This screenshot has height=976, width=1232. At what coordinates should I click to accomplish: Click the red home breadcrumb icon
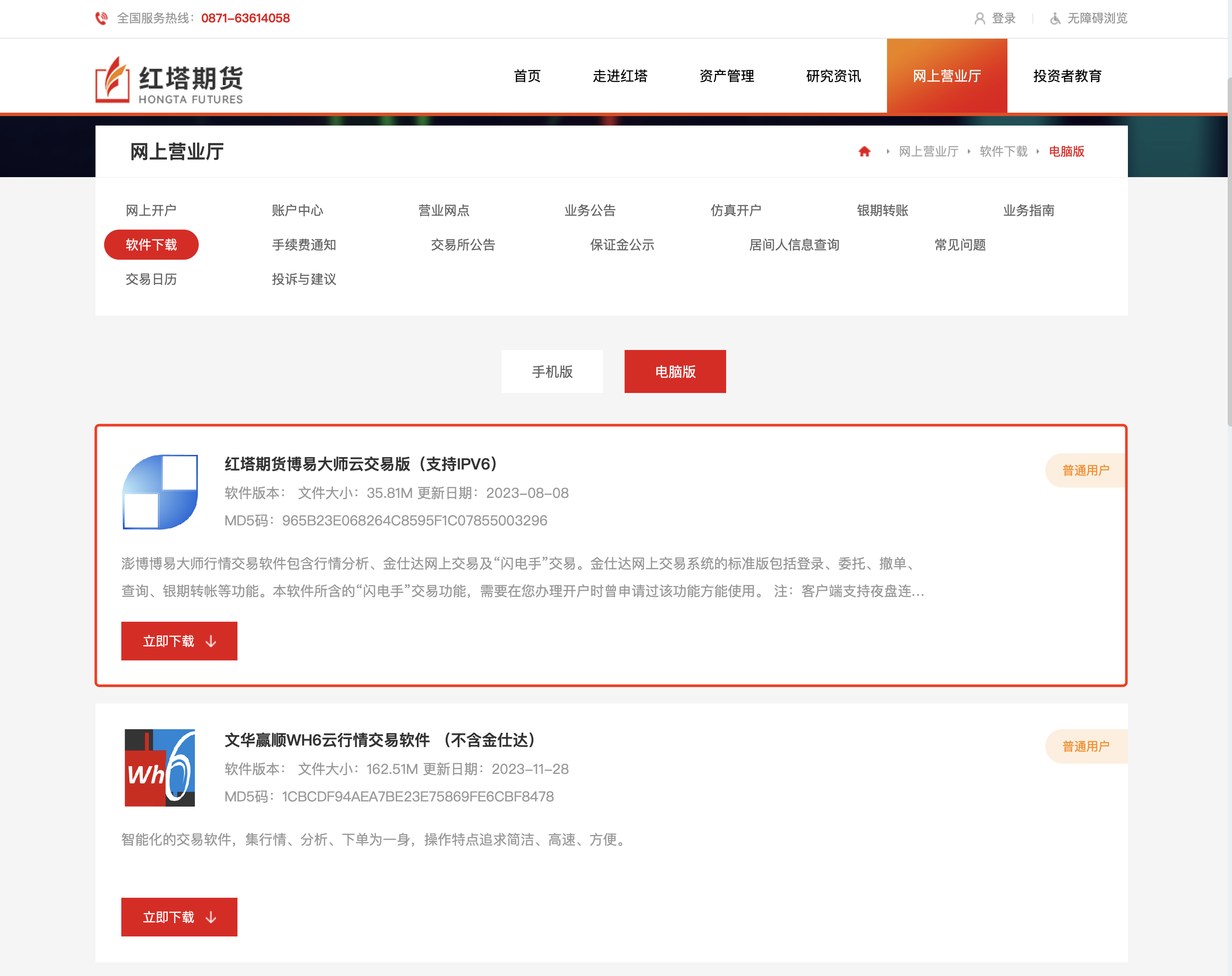tap(864, 151)
